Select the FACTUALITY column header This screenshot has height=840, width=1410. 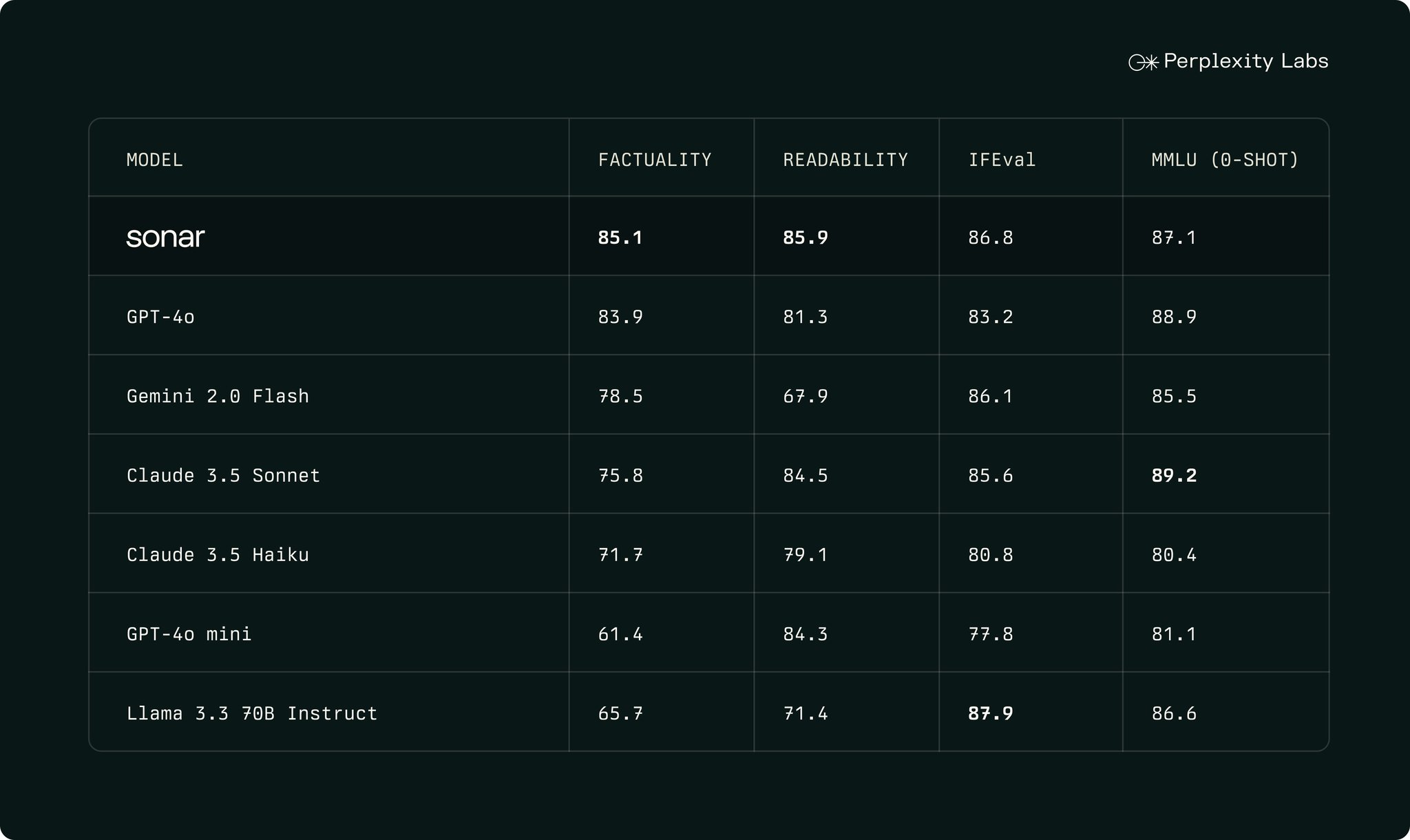[655, 160]
